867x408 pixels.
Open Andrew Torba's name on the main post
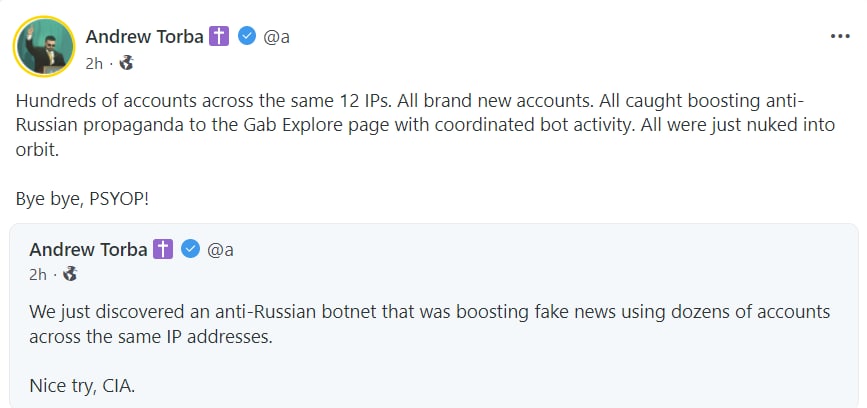coord(144,37)
